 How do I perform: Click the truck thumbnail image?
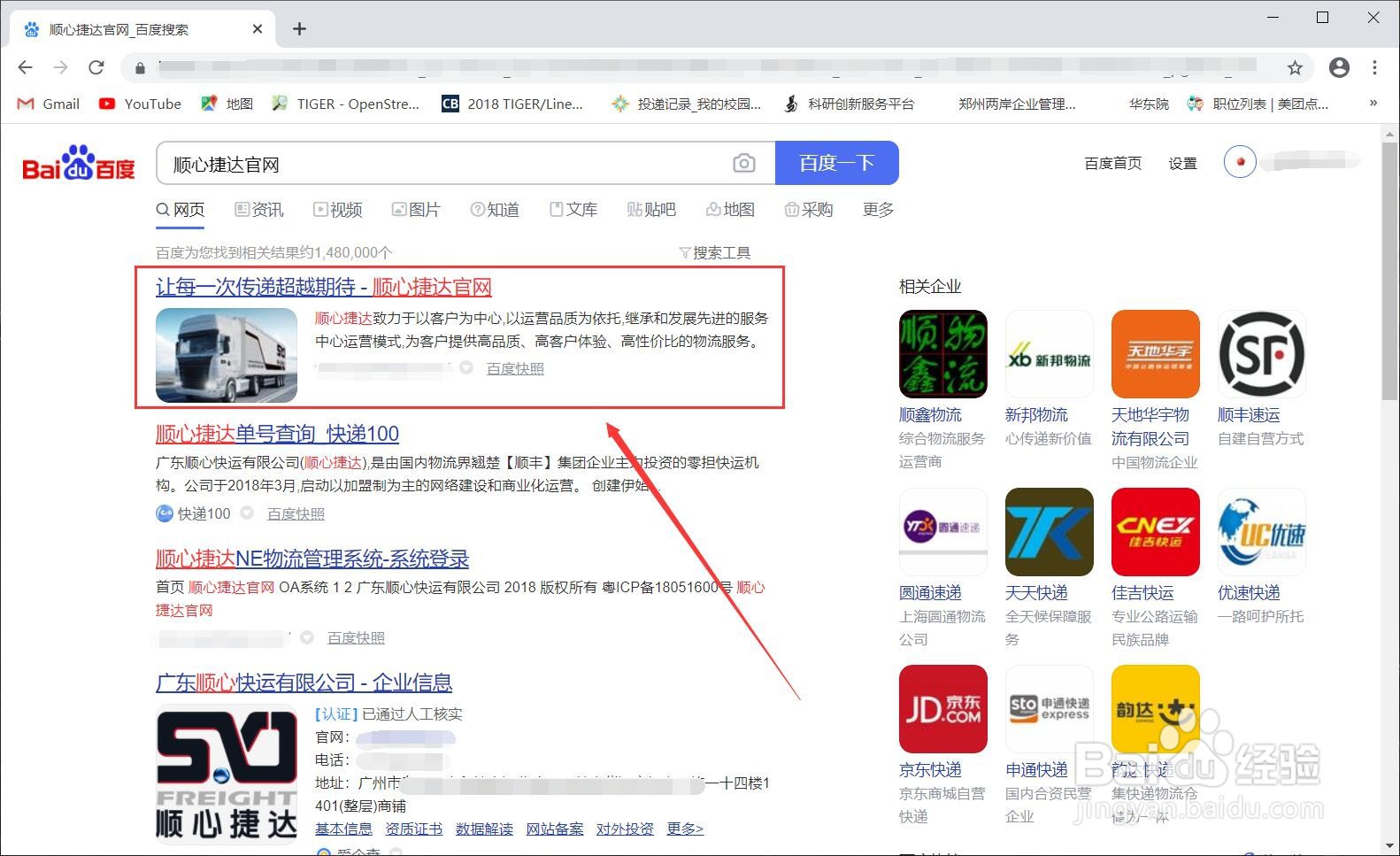tap(227, 356)
